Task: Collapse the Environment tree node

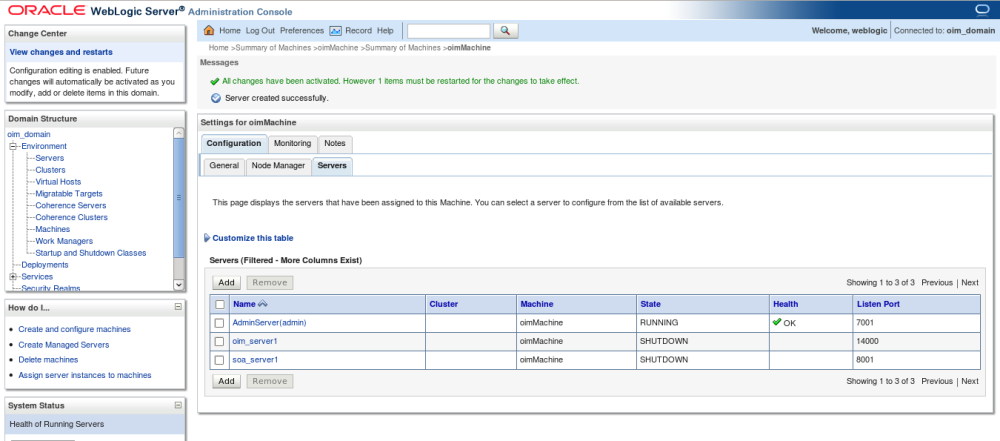Action: coord(12,146)
